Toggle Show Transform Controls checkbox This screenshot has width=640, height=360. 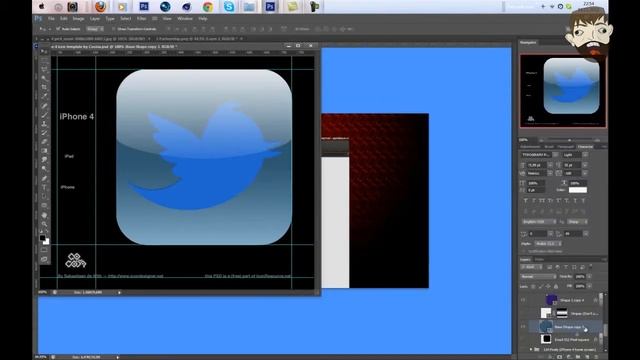tap(113, 29)
